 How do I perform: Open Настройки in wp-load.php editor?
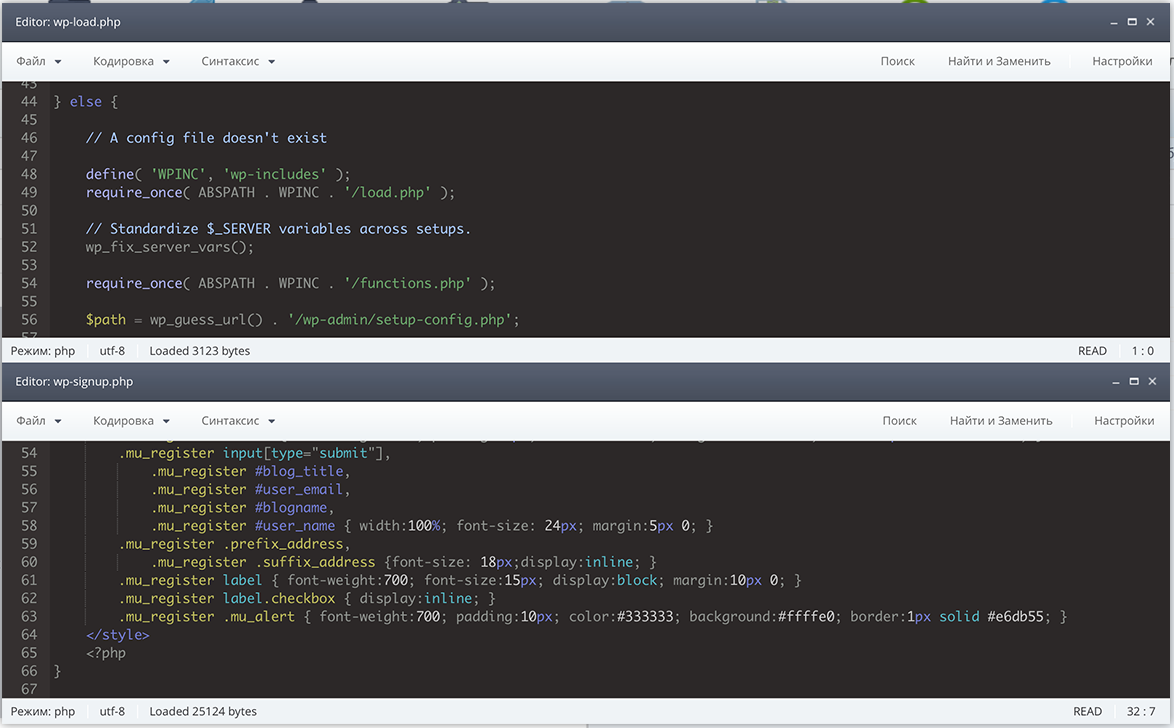coord(1122,61)
